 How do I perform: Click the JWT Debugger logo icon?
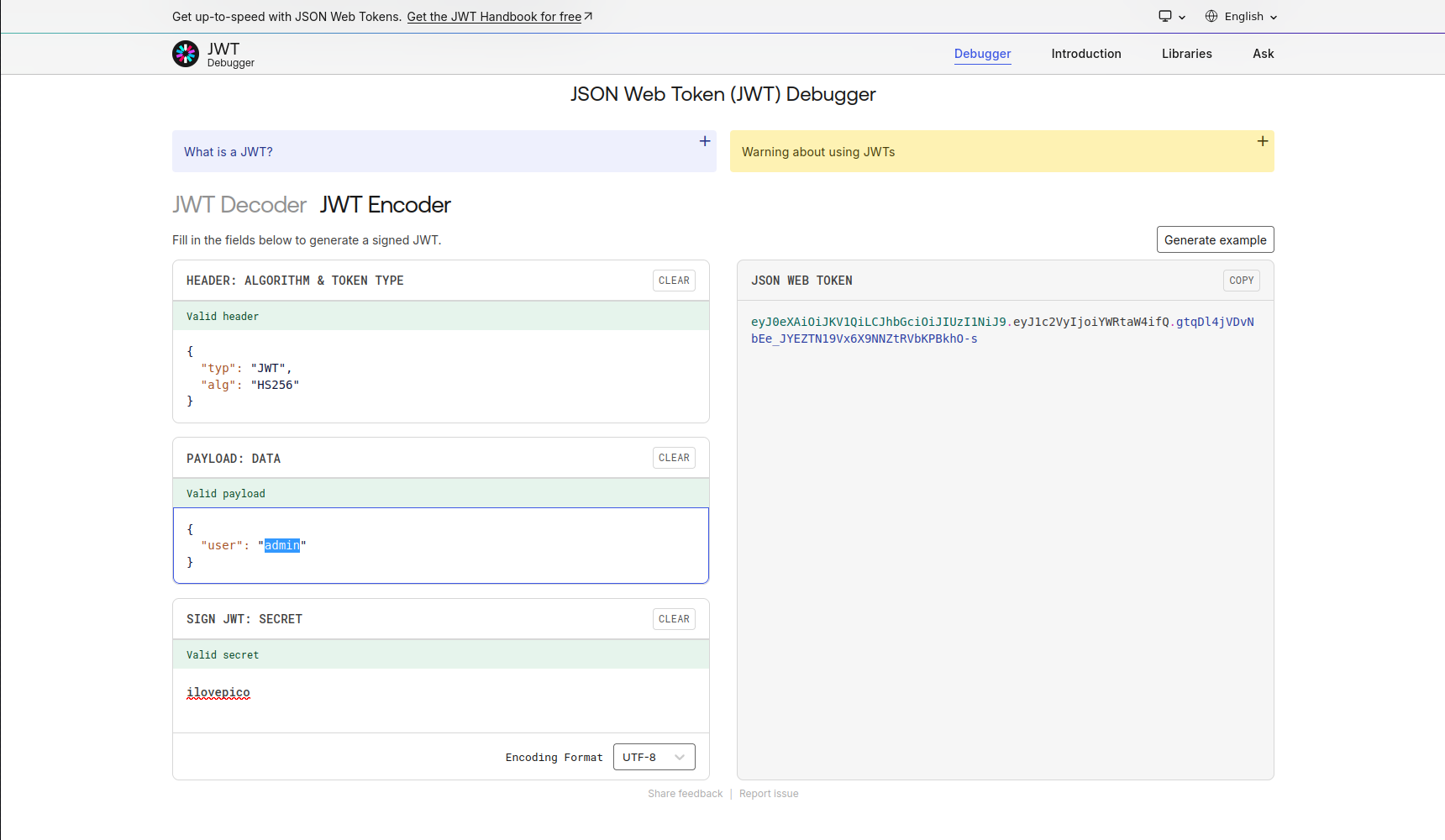click(x=186, y=54)
